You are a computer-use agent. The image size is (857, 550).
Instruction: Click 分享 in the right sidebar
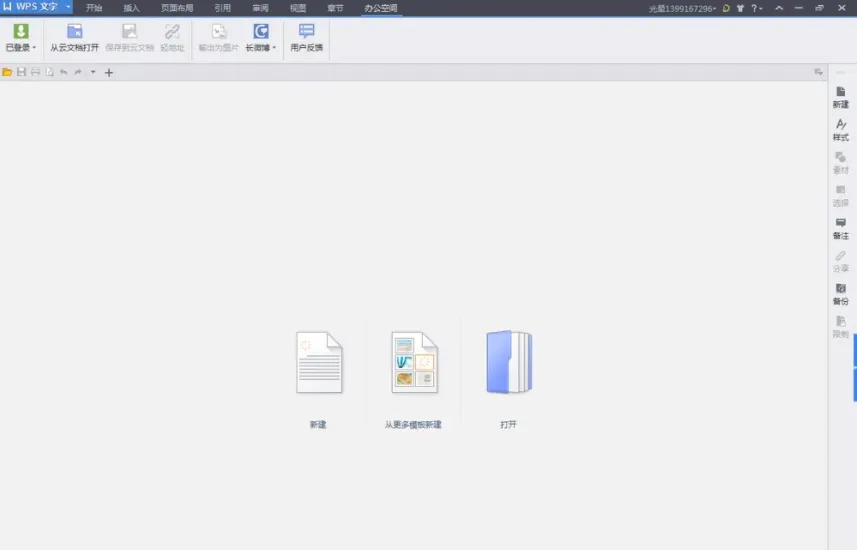tap(841, 261)
